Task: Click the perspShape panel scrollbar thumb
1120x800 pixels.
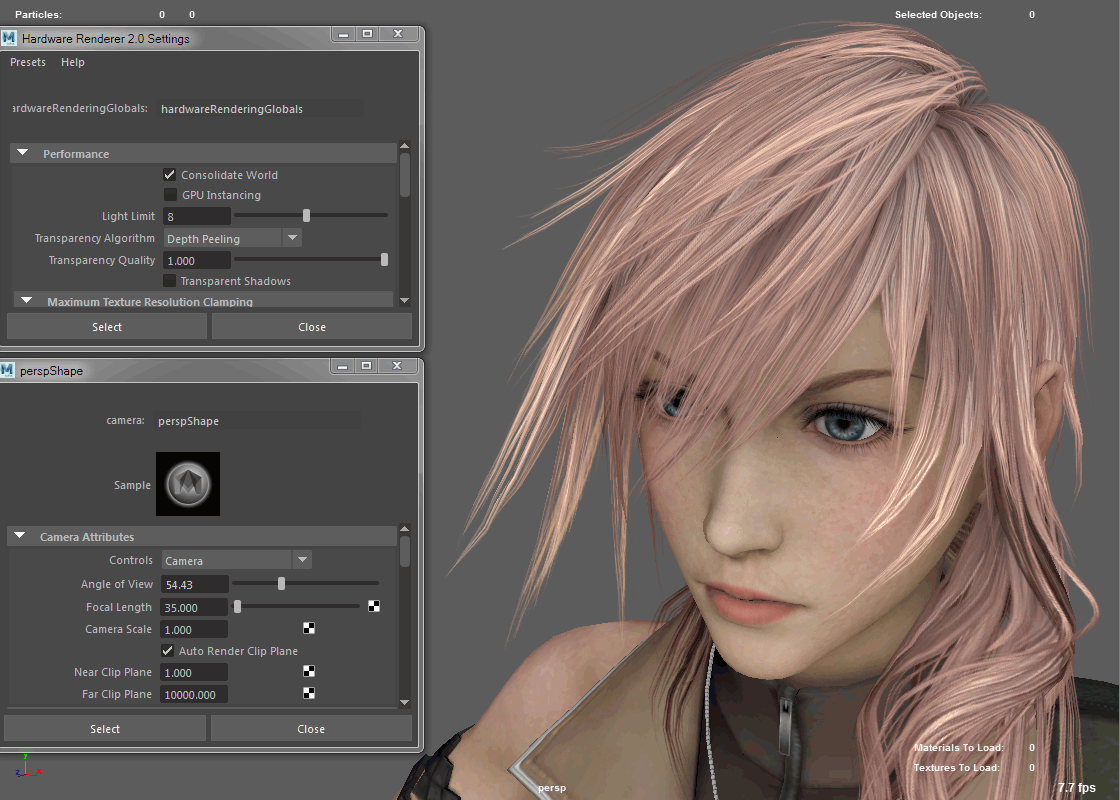Action: click(x=405, y=551)
